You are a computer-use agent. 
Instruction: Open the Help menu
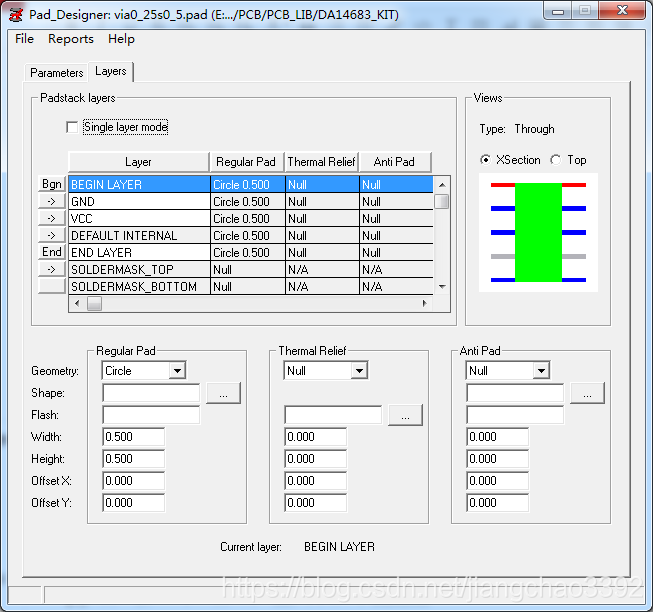pyautogui.click(x=121, y=39)
